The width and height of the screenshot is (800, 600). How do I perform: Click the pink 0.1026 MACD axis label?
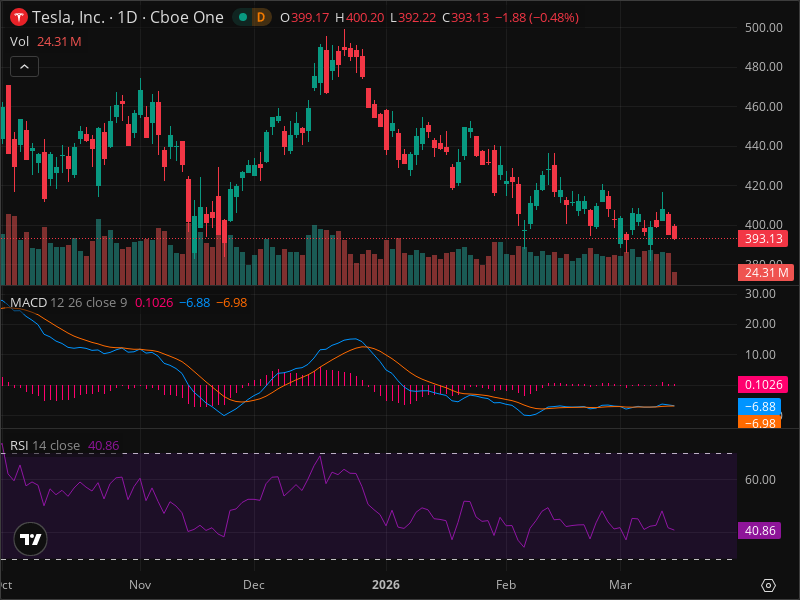click(x=763, y=384)
